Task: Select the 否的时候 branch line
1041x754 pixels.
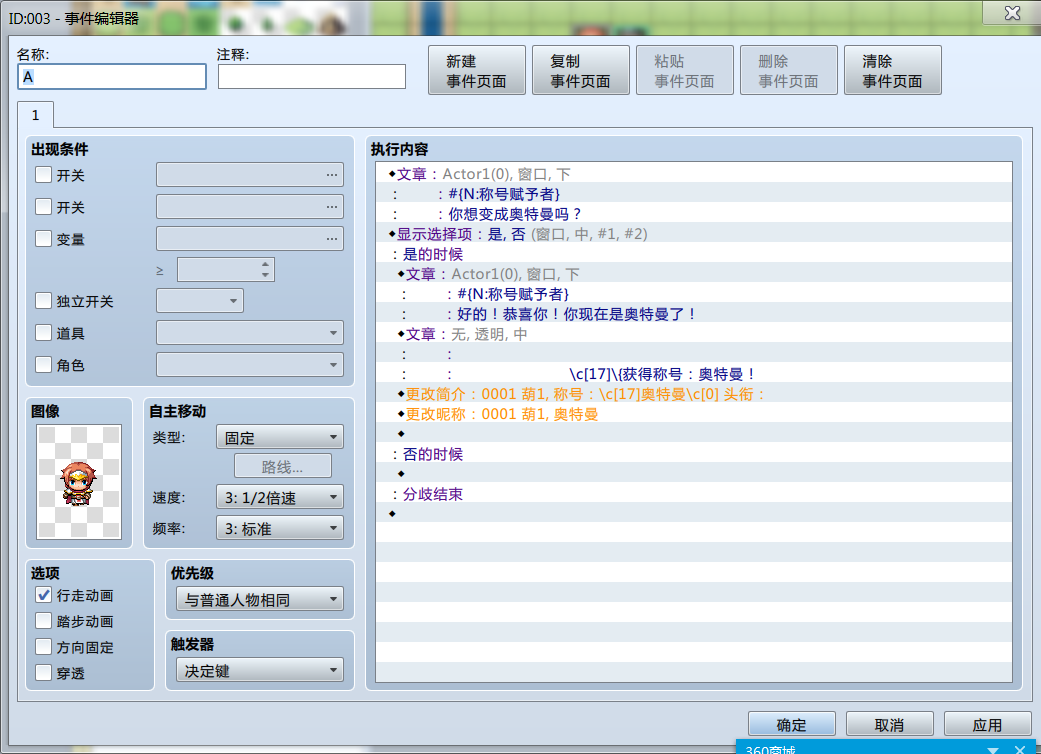Action: click(x=694, y=454)
